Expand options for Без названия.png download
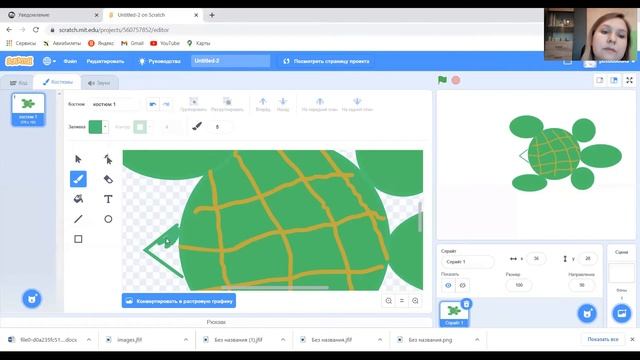This screenshot has height=360, width=640. pos(477,340)
